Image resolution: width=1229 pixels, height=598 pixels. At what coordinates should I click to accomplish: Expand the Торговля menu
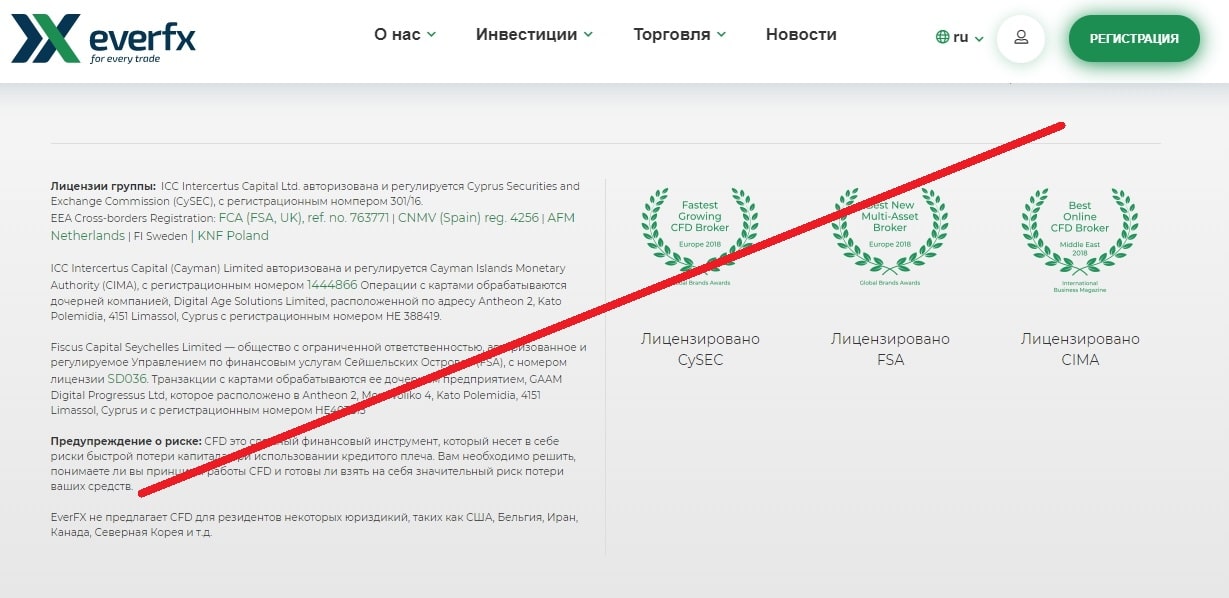(679, 34)
